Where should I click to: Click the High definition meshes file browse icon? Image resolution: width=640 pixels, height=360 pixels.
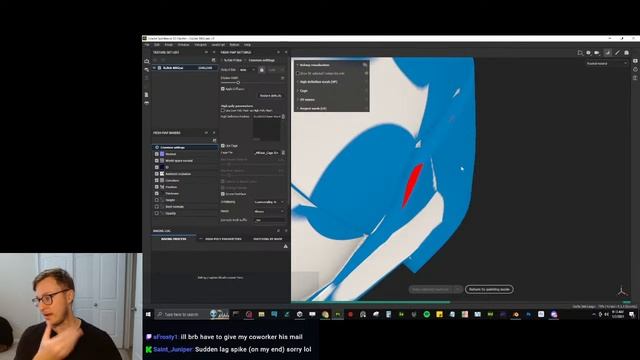coord(283,116)
